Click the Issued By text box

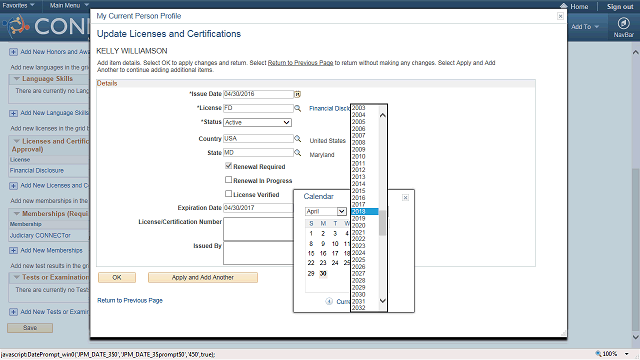pyautogui.click(x=258, y=253)
